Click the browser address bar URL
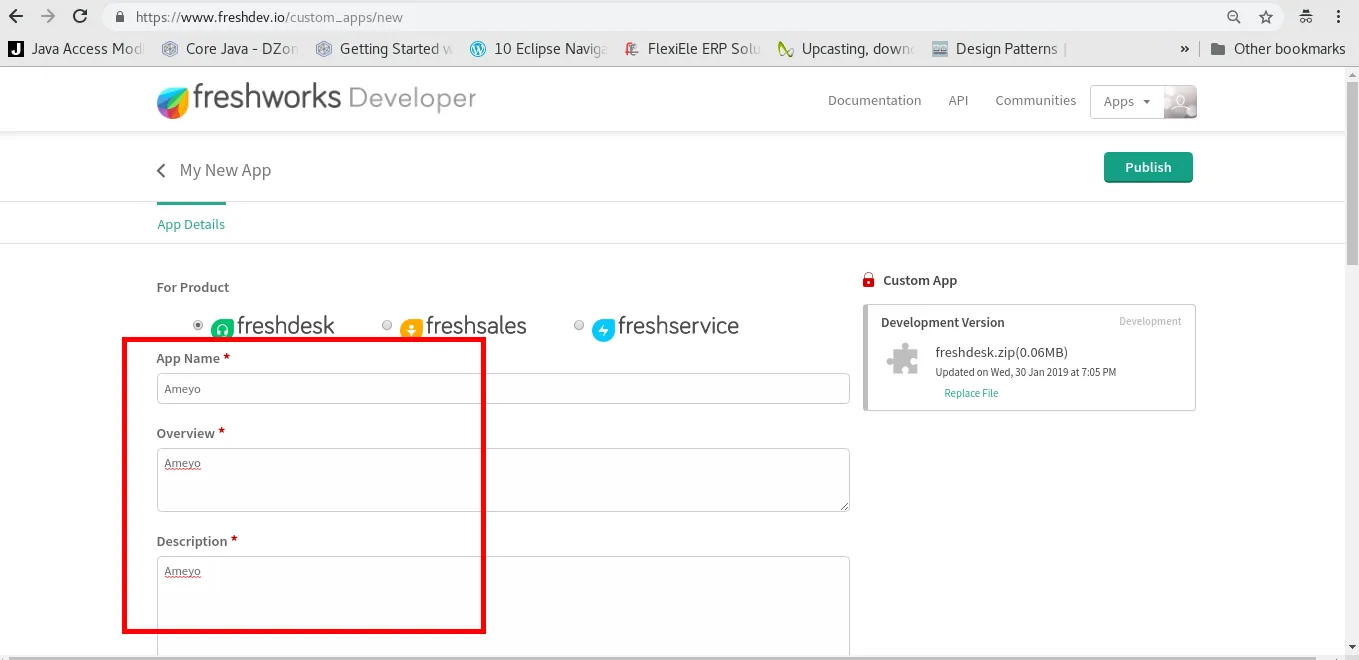The height and width of the screenshot is (660, 1359). (270, 17)
